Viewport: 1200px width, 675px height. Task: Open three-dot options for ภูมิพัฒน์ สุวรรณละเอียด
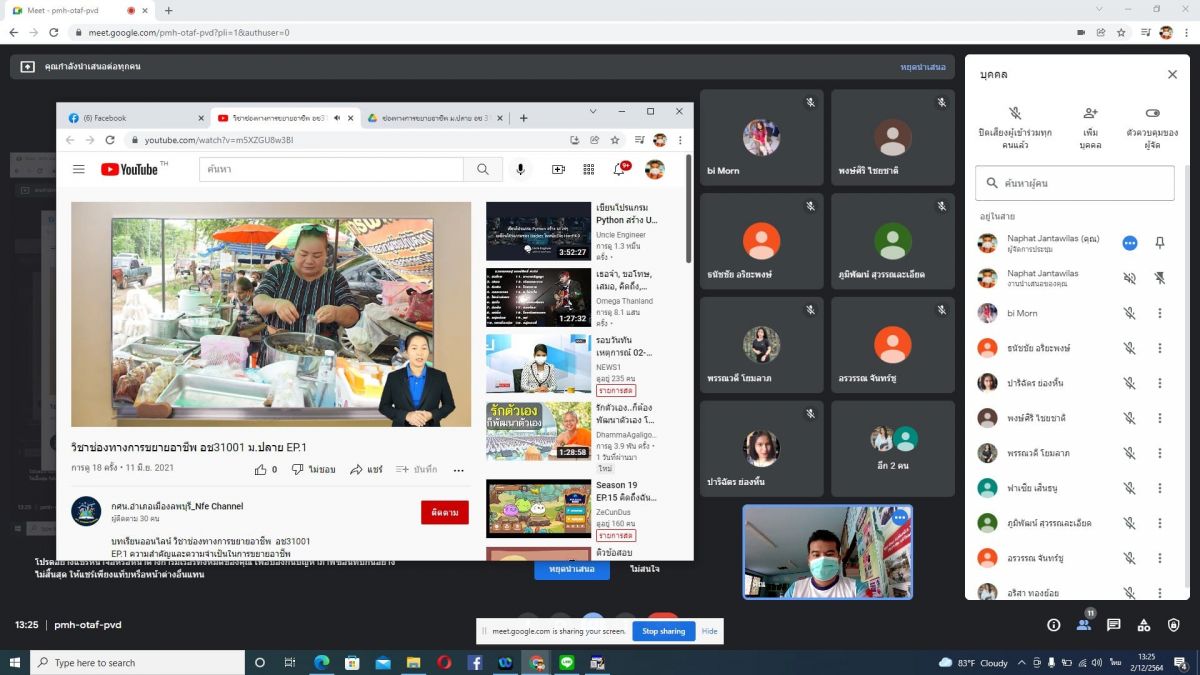[x=1160, y=523]
